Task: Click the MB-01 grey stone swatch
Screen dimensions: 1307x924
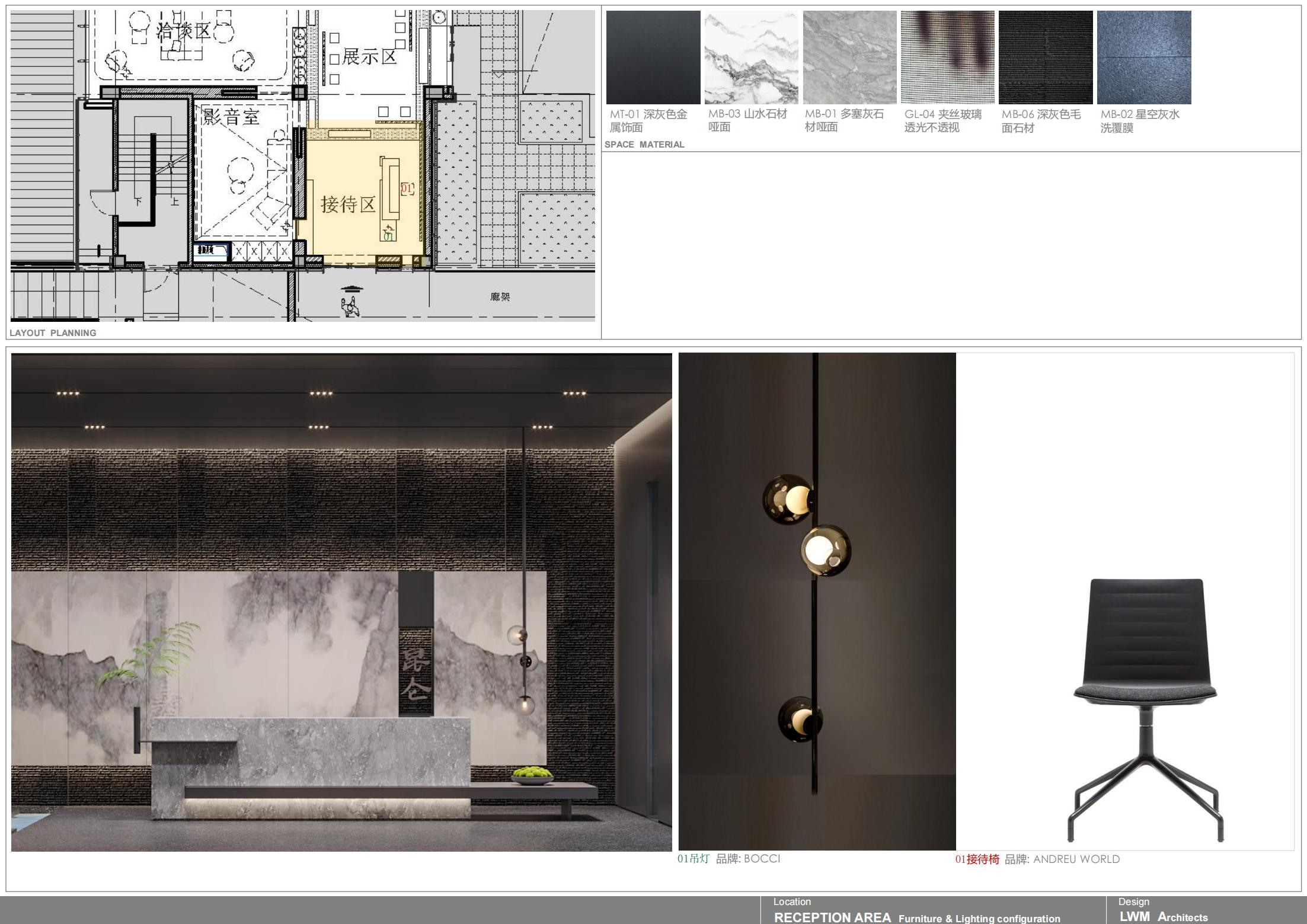Action: click(x=849, y=57)
